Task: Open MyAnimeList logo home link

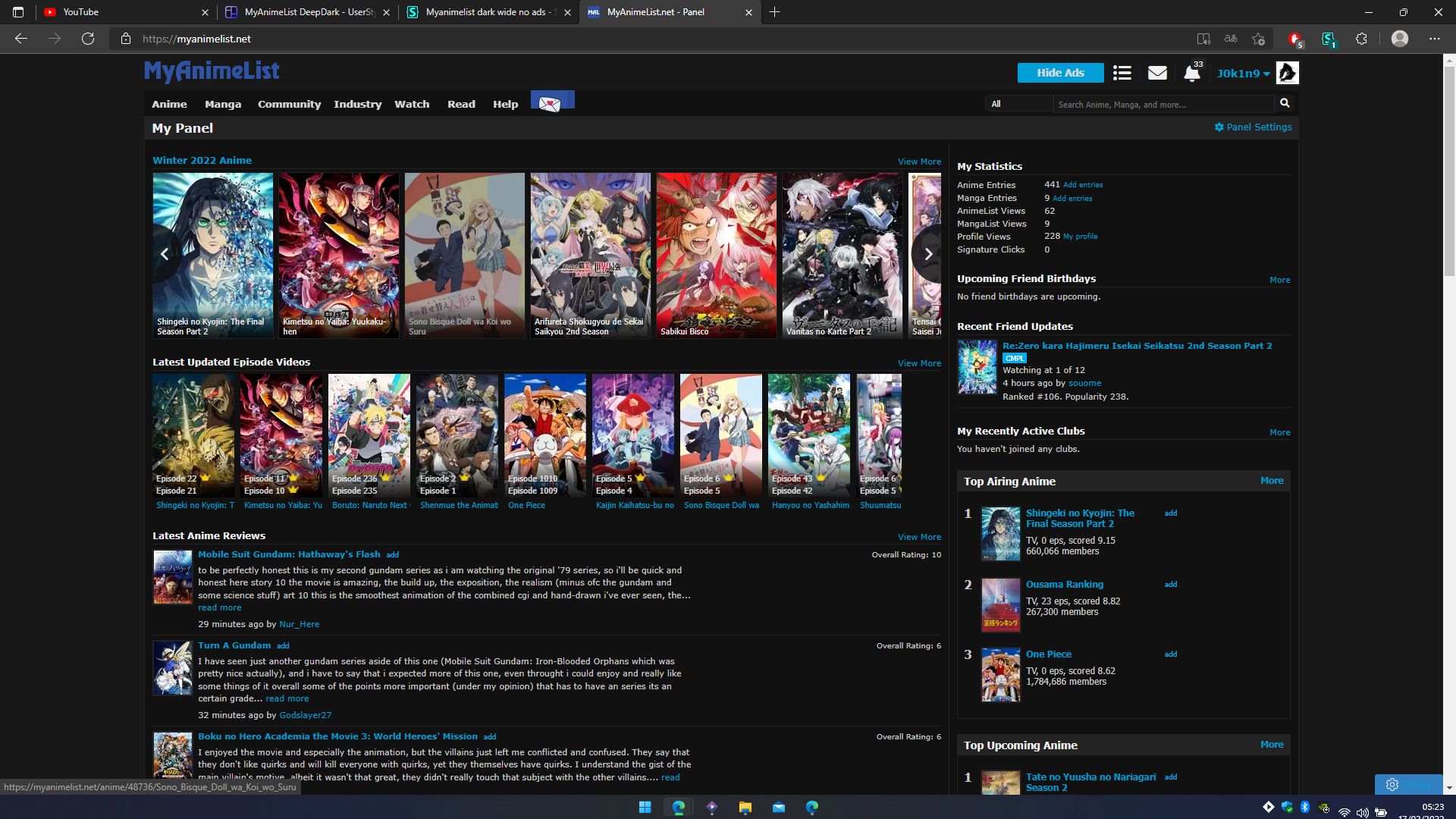Action: pyautogui.click(x=212, y=71)
